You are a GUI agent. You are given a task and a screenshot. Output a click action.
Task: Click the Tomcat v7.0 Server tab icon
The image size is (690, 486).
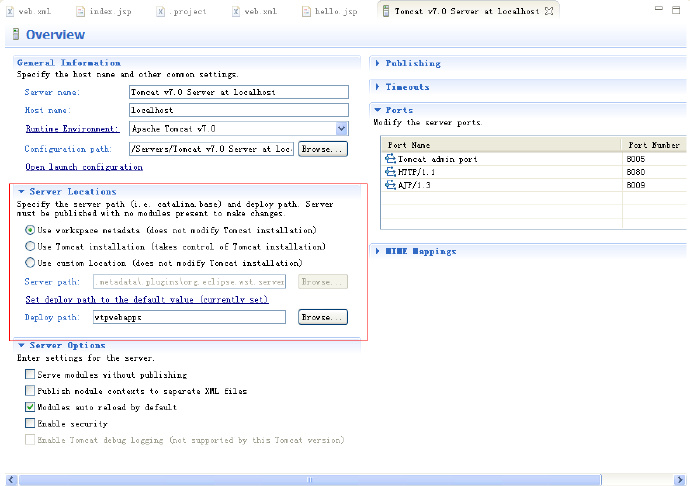click(385, 11)
